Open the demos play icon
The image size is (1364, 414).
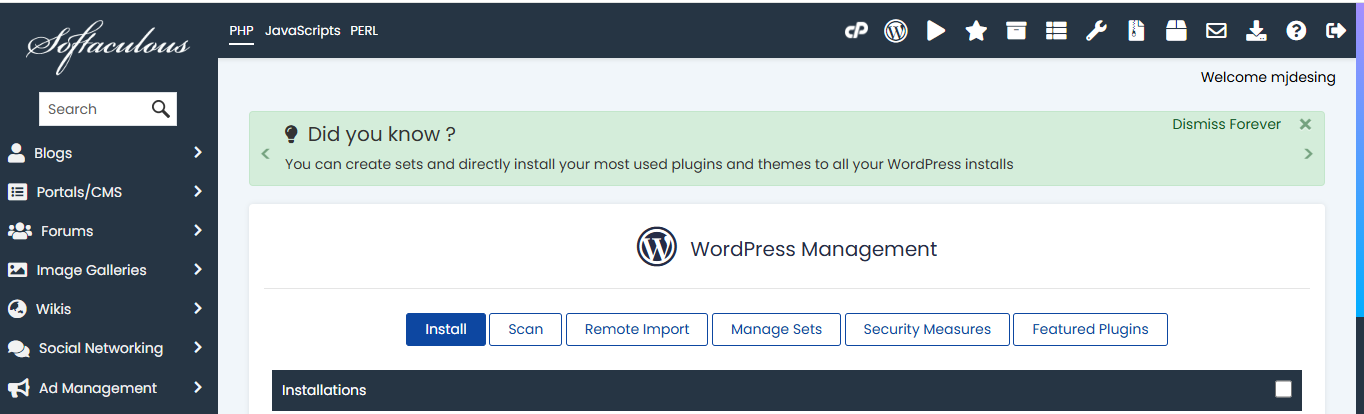(936, 31)
